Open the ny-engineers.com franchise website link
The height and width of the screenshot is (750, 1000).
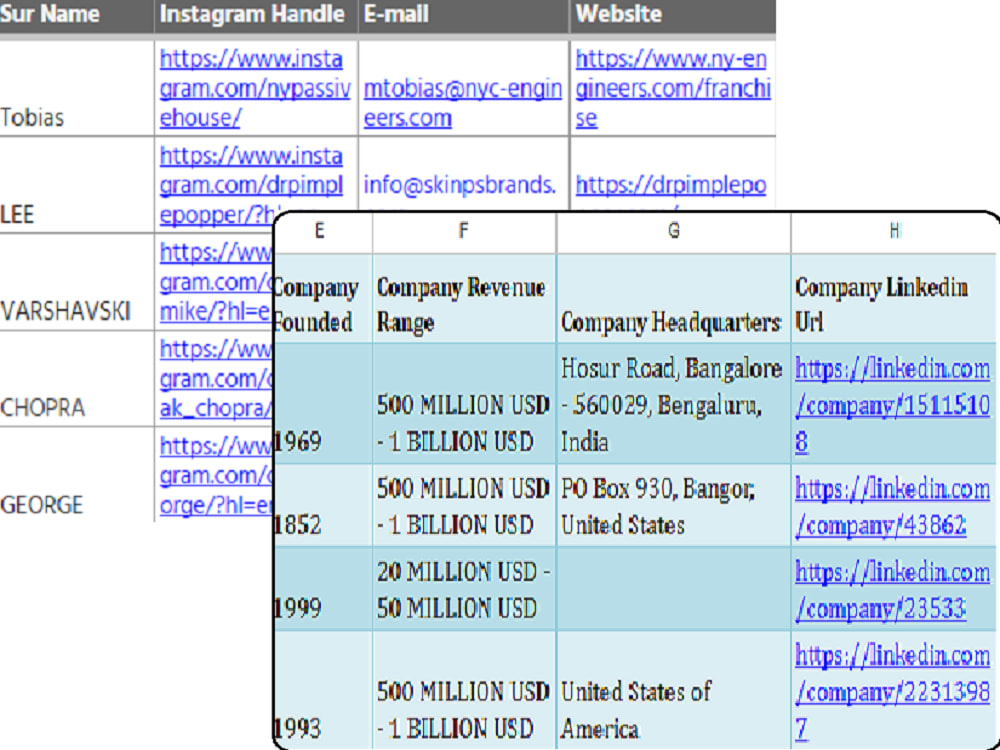tap(673, 89)
